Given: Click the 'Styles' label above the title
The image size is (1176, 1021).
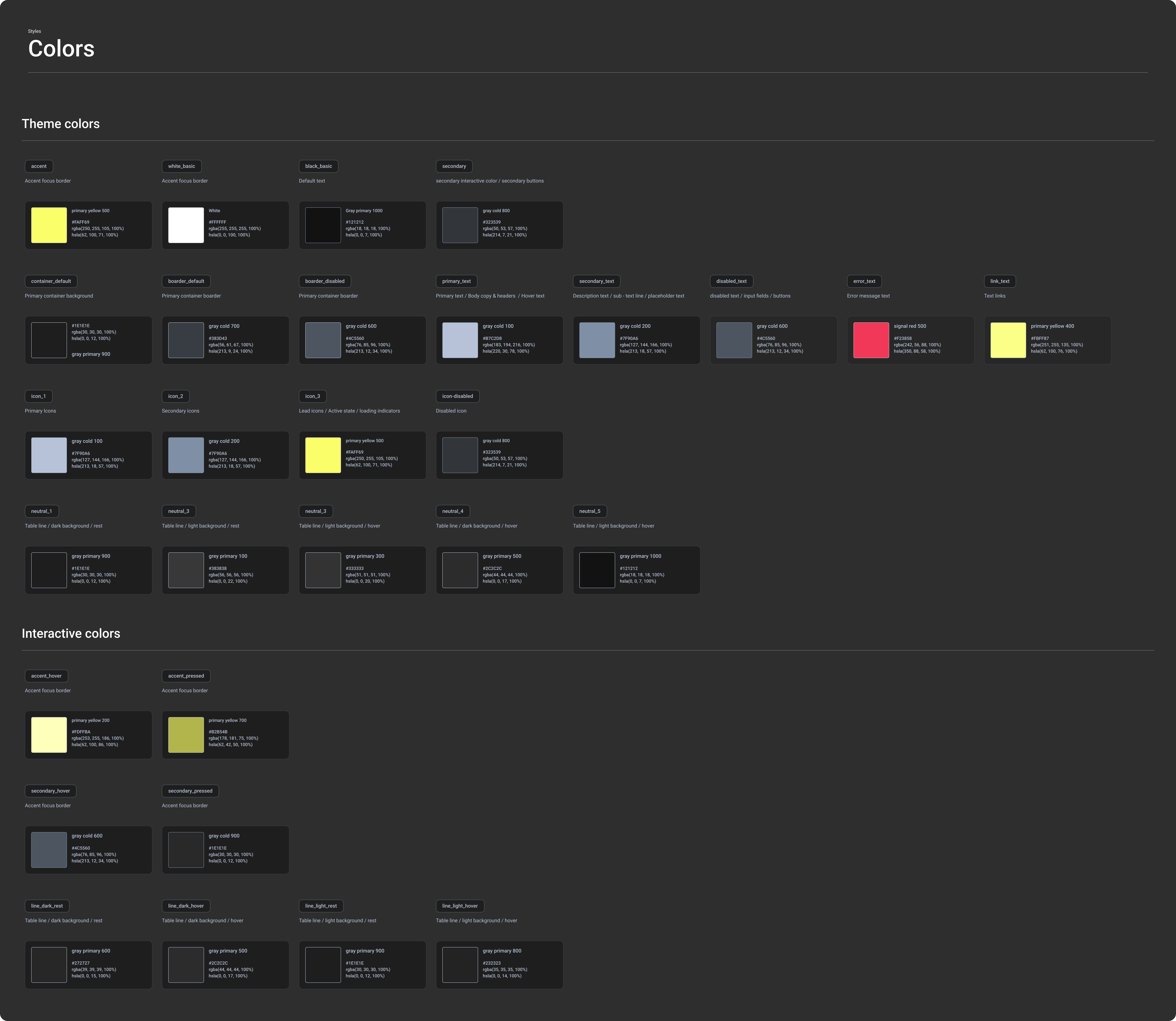Looking at the screenshot, I should [34, 31].
